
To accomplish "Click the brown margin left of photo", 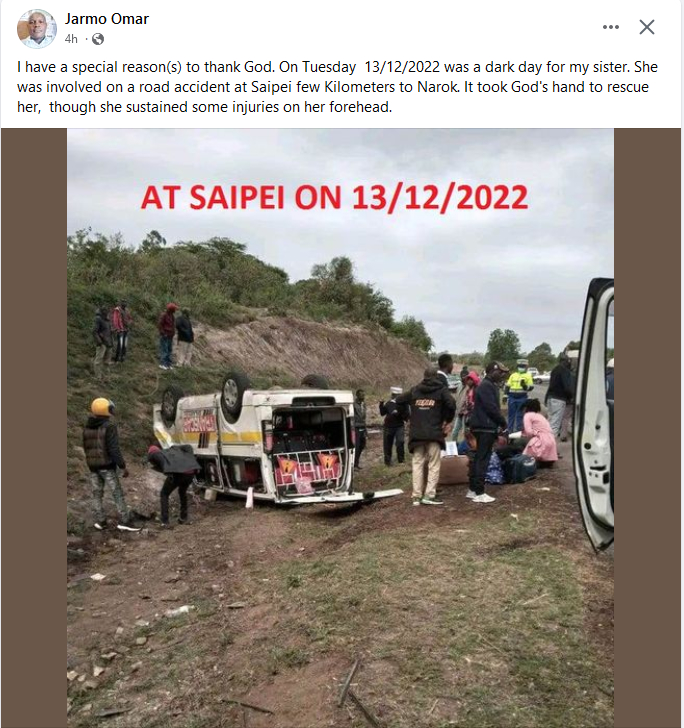I will coord(34,428).
